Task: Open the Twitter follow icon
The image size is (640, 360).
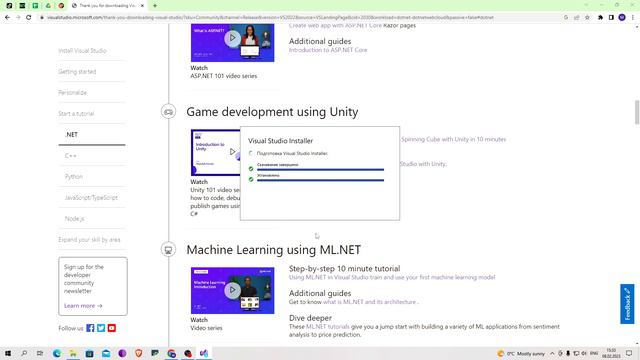Action: (101, 328)
